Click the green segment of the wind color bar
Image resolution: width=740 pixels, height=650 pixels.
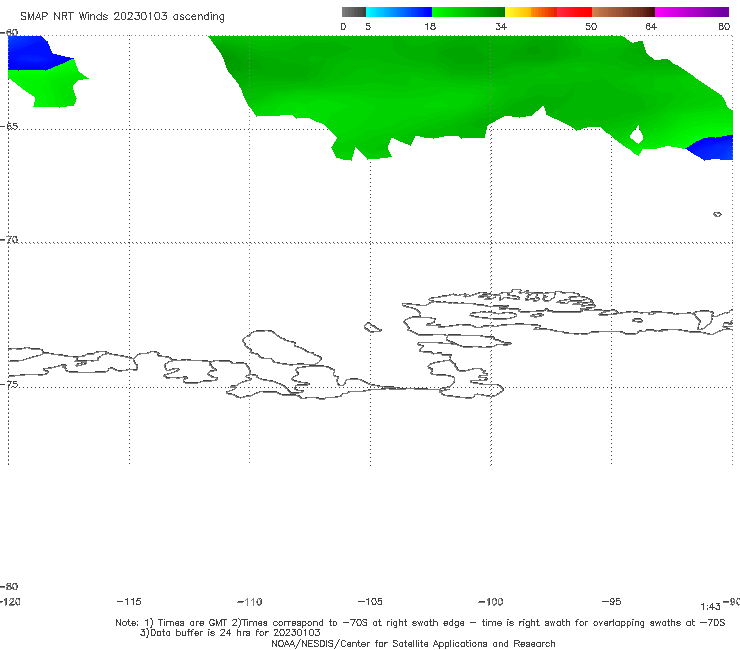coord(468,12)
